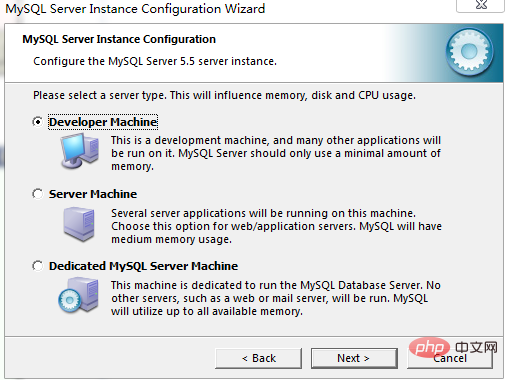Select the Server Machine radio button
This screenshot has height=380, width=508.
tap(38, 194)
